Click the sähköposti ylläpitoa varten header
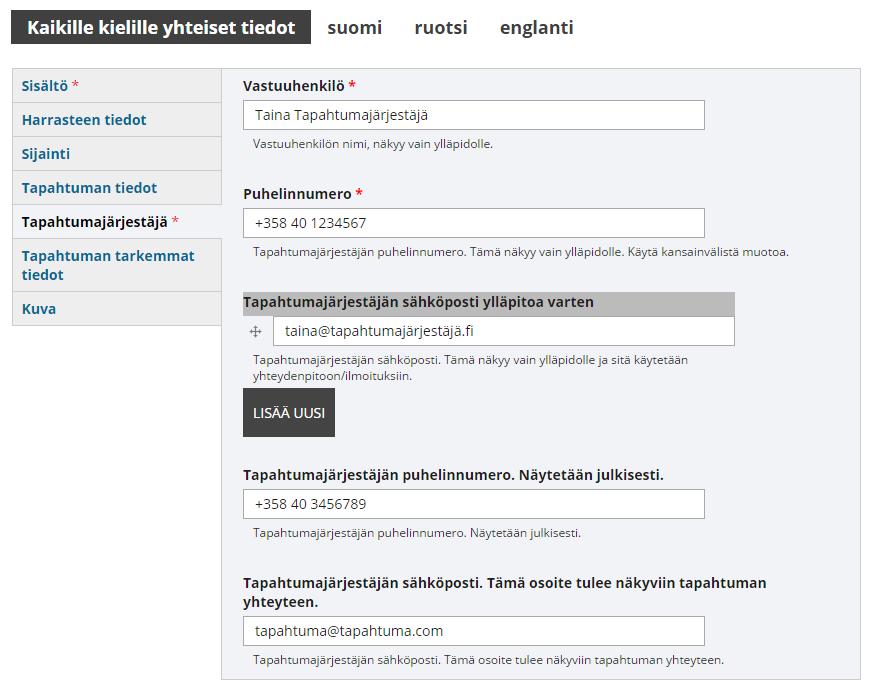869x695 pixels. tap(489, 304)
